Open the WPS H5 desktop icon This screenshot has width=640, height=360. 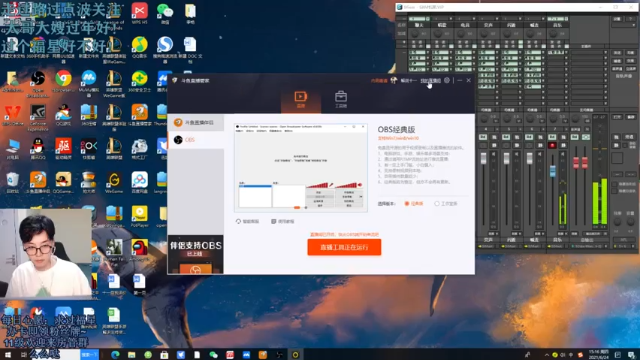click(x=140, y=13)
